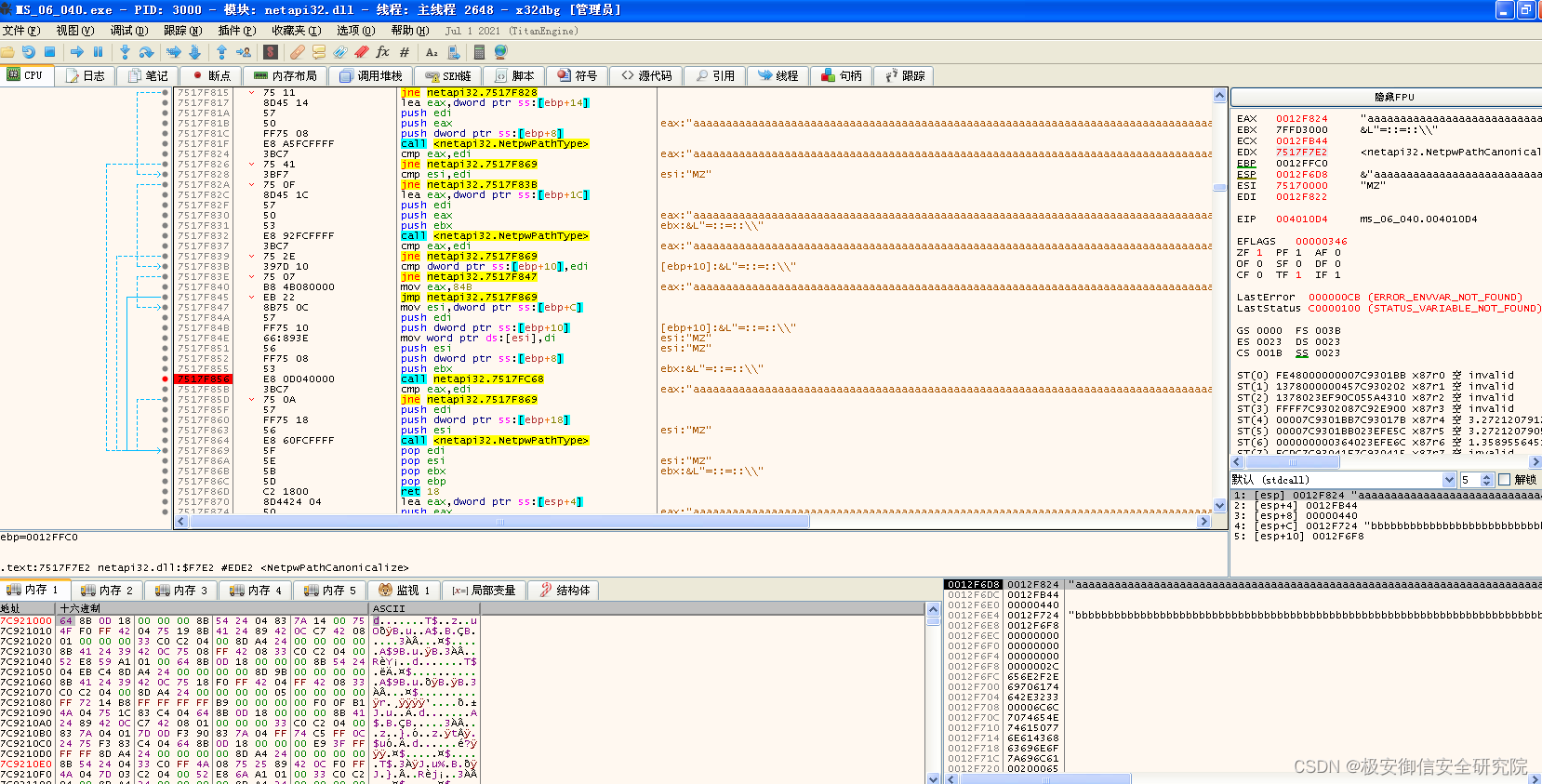This screenshot has height=784, width=1542.
Task: Click the pause execution icon
Action: tap(98, 52)
